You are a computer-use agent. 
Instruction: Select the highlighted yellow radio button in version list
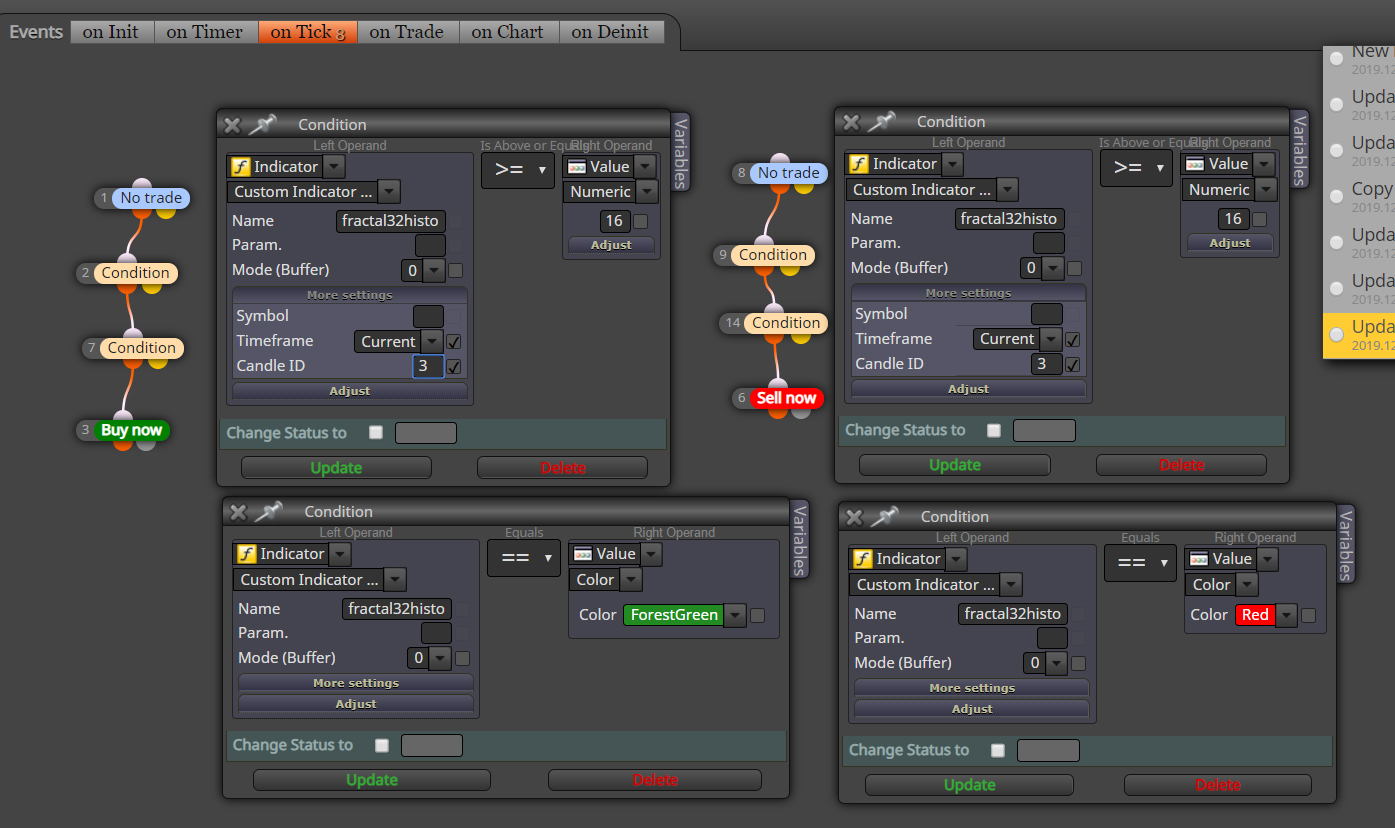(x=1337, y=335)
